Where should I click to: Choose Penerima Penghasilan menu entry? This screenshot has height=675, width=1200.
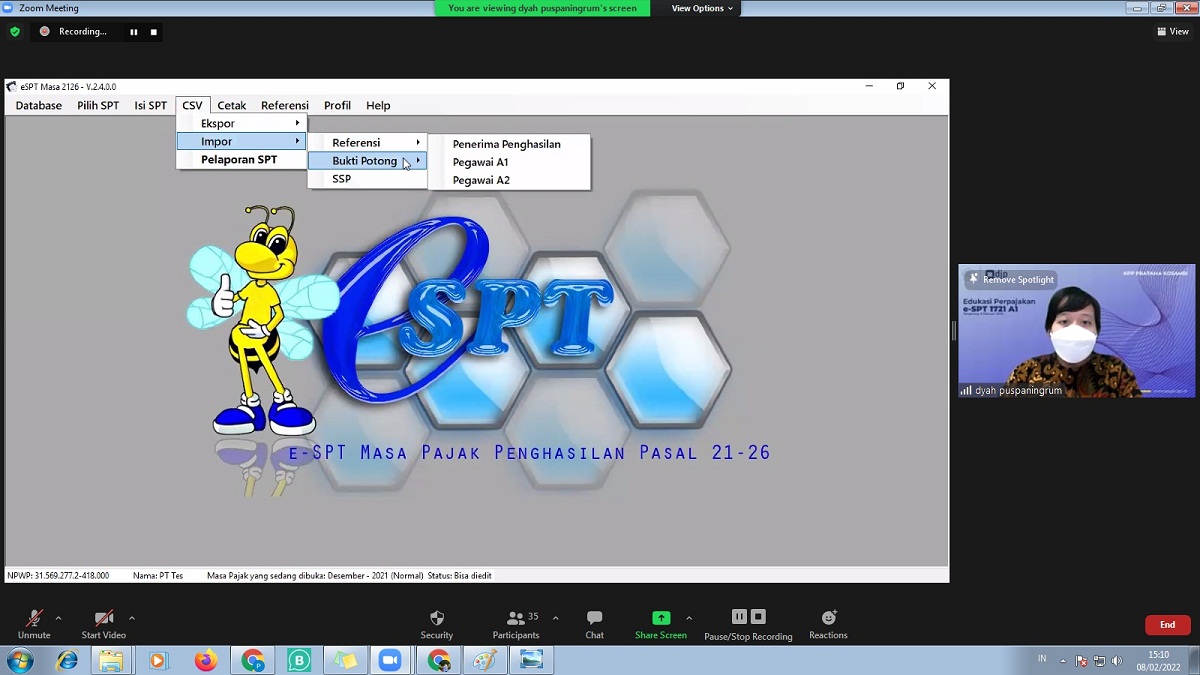click(506, 144)
